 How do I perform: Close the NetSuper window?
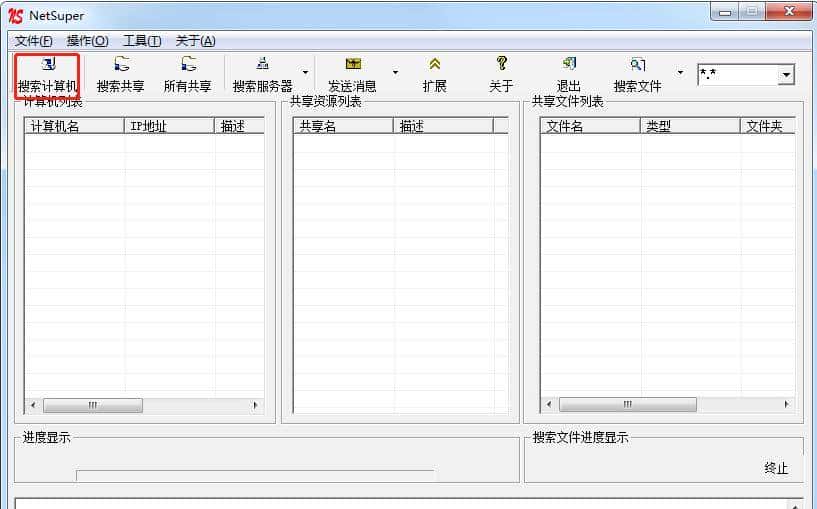[x=789, y=11]
